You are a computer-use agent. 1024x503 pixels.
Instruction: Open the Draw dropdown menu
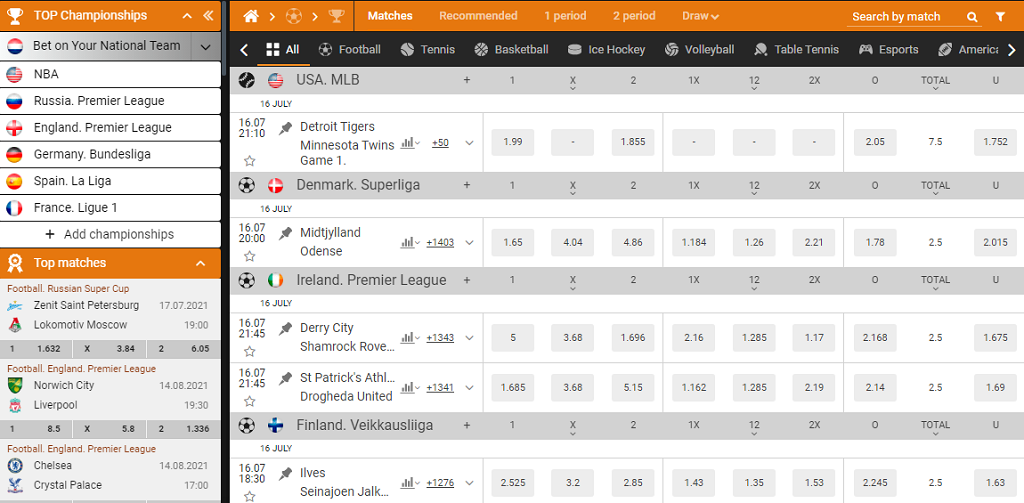(x=701, y=16)
